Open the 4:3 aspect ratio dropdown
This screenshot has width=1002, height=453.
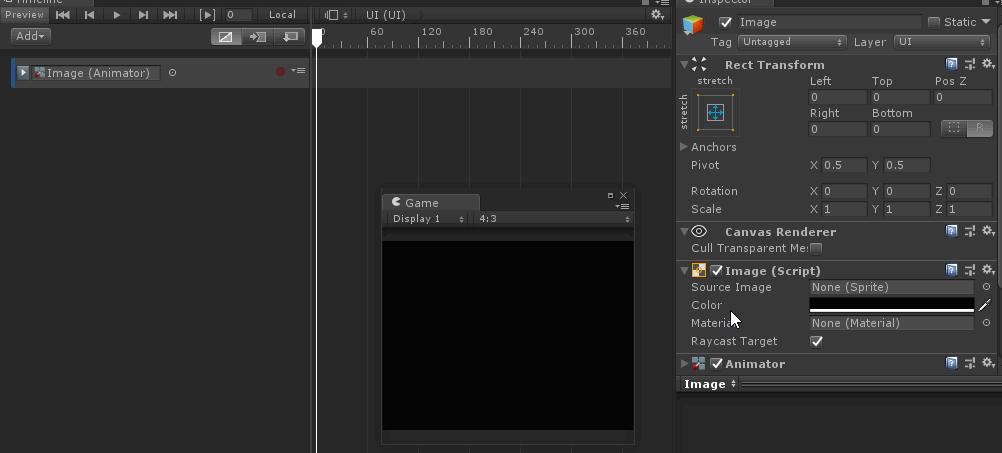554,219
